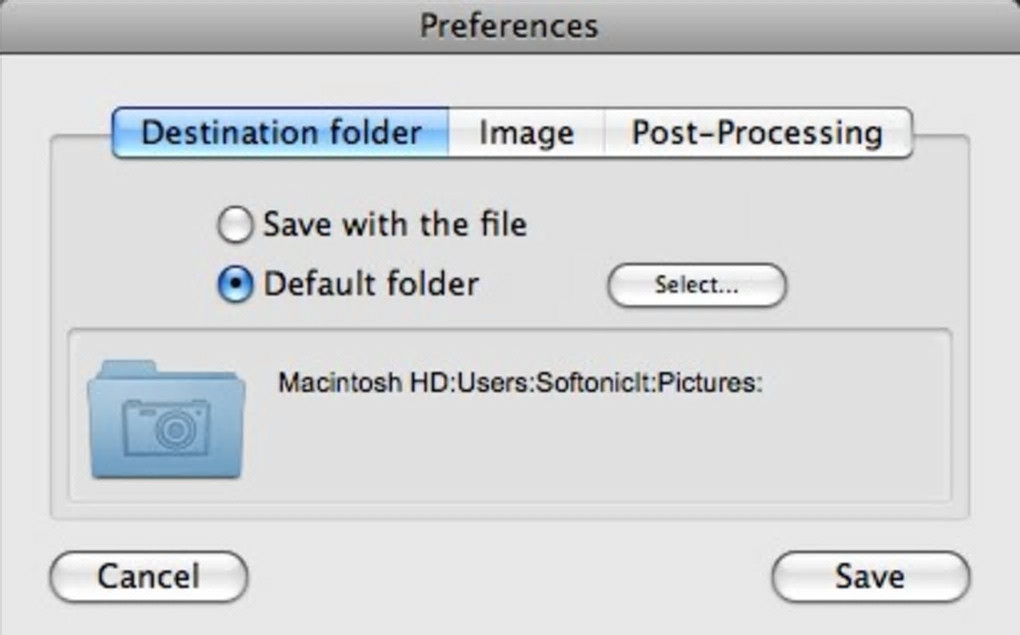This screenshot has width=1020, height=635.
Task: Click empty panel area right of Select... button
Action: tap(870, 285)
